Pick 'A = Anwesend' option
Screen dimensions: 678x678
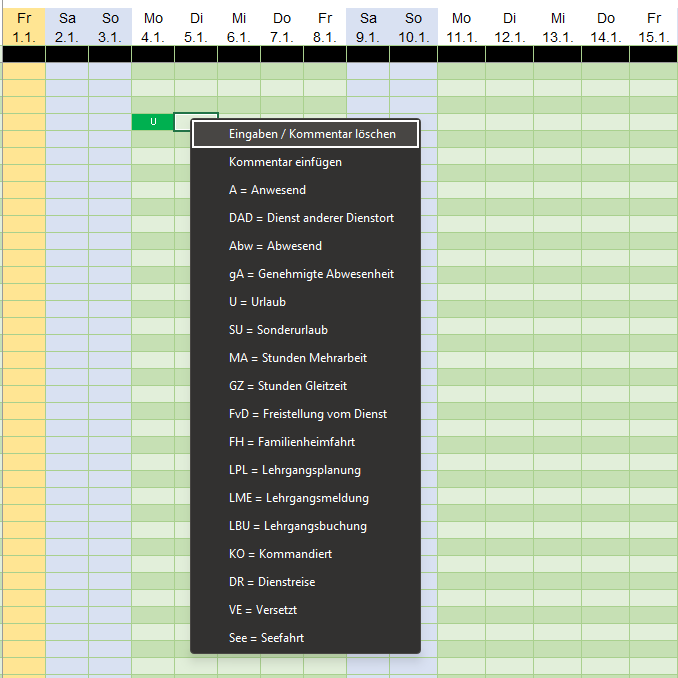305,190
